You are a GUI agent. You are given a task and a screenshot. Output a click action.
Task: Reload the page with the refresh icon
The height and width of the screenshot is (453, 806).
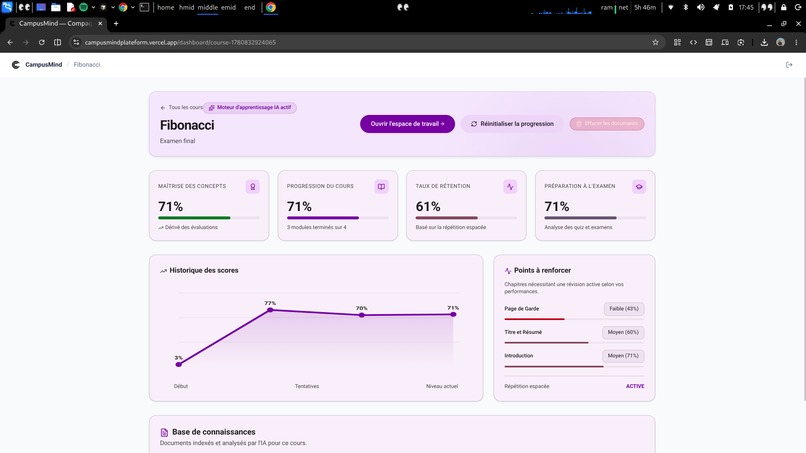pos(42,42)
